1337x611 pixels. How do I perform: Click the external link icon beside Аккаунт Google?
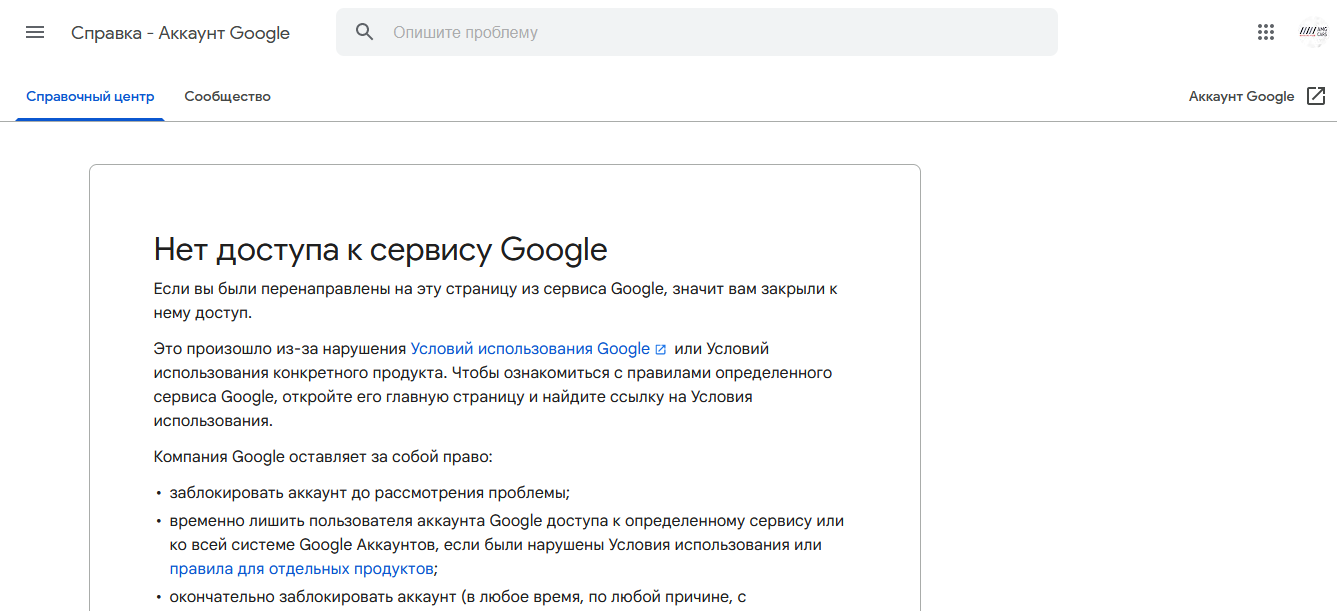(1316, 96)
